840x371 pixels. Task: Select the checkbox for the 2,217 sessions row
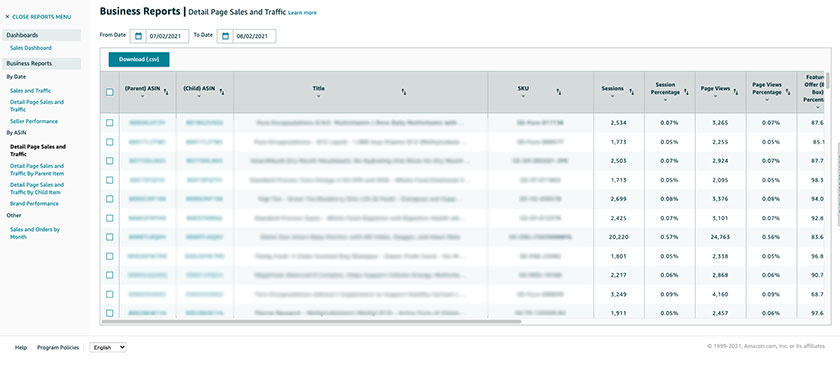tap(110, 275)
